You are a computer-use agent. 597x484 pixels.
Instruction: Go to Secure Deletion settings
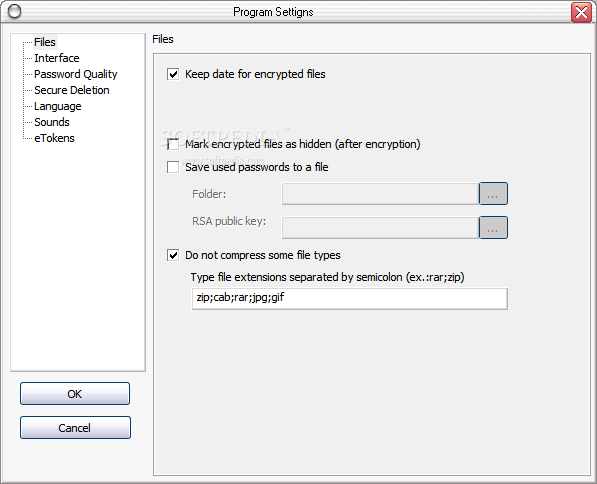pyautogui.click(x=72, y=90)
